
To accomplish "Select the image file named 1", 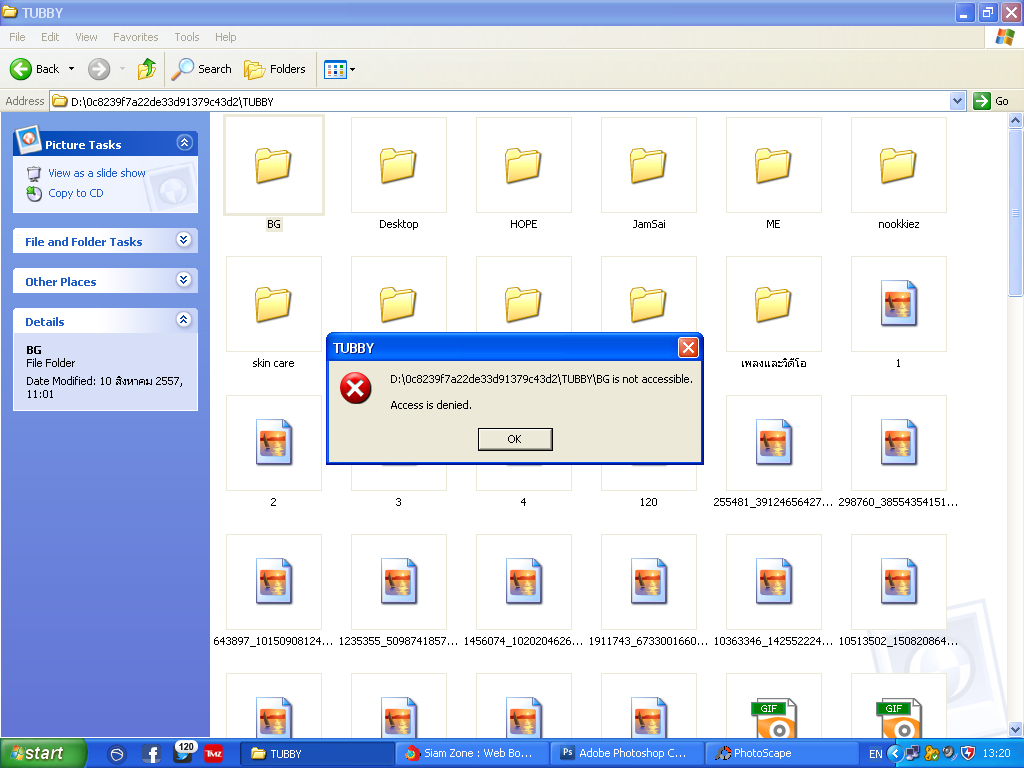I will pos(899,312).
